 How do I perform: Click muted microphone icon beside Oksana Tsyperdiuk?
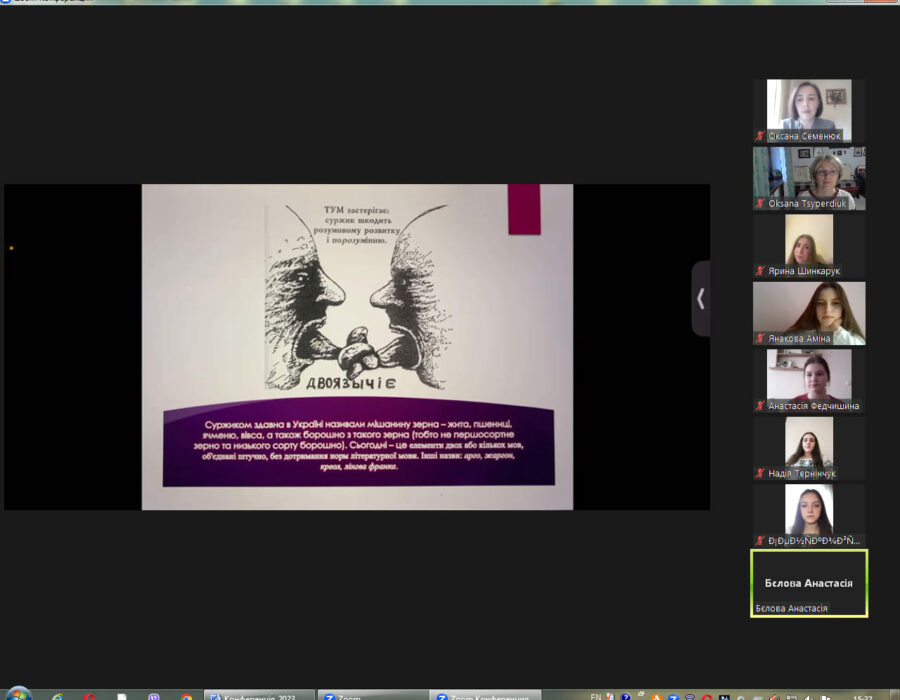(760, 204)
